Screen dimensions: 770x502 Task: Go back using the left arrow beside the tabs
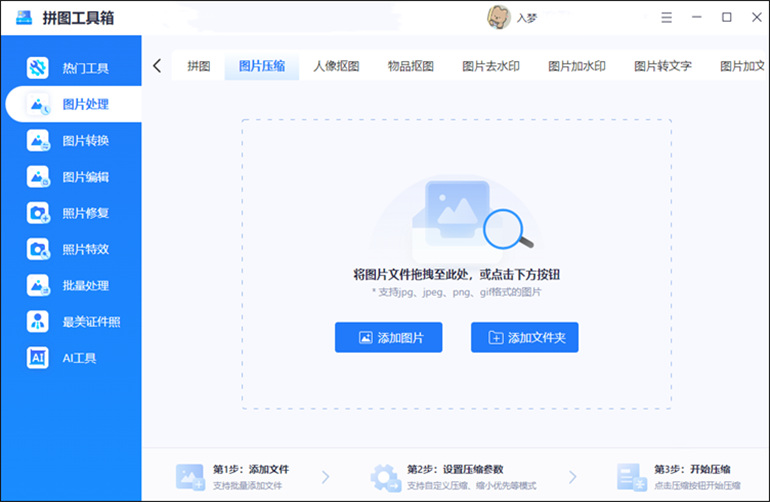(x=157, y=66)
